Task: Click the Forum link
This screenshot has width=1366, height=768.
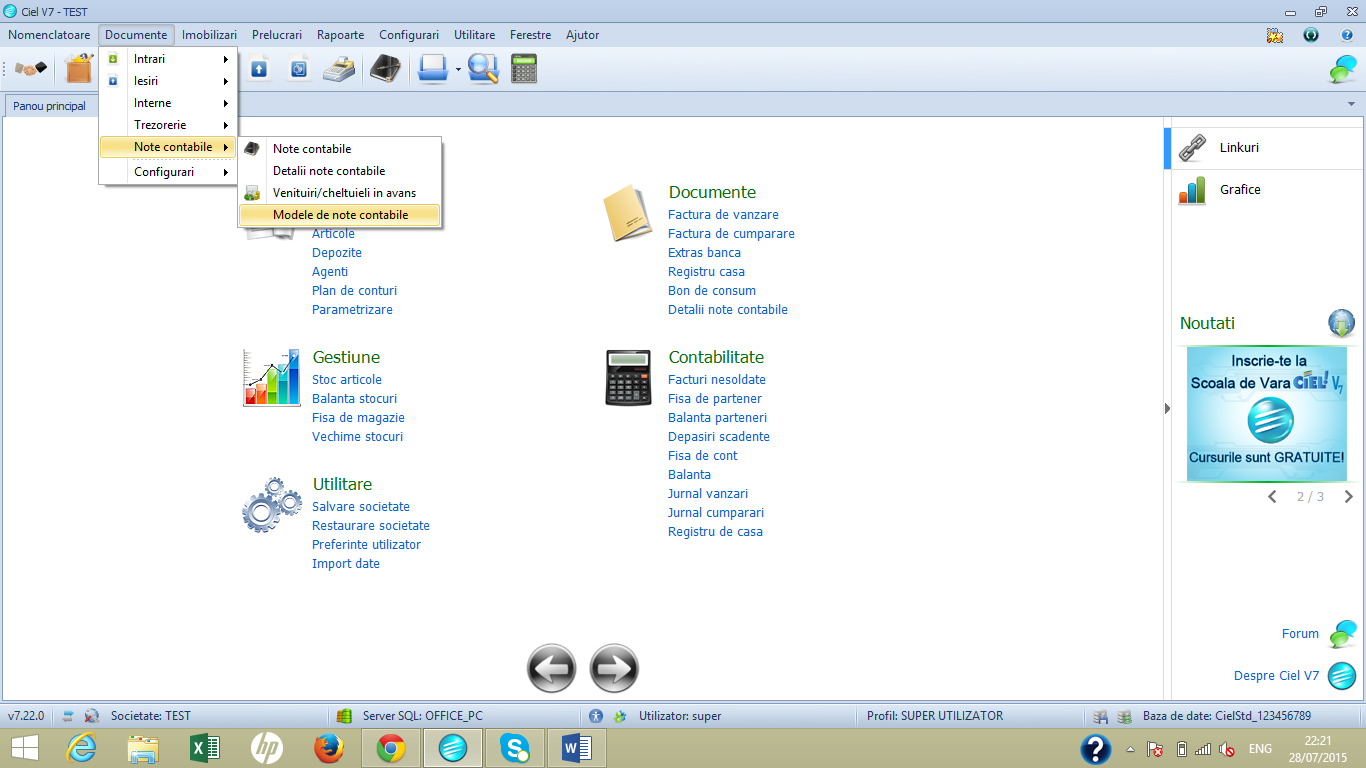Action: [1300, 634]
